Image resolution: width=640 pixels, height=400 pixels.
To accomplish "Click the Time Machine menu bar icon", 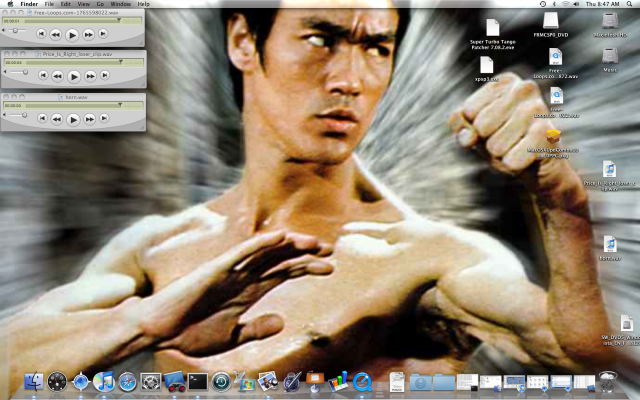I will point(543,4).
